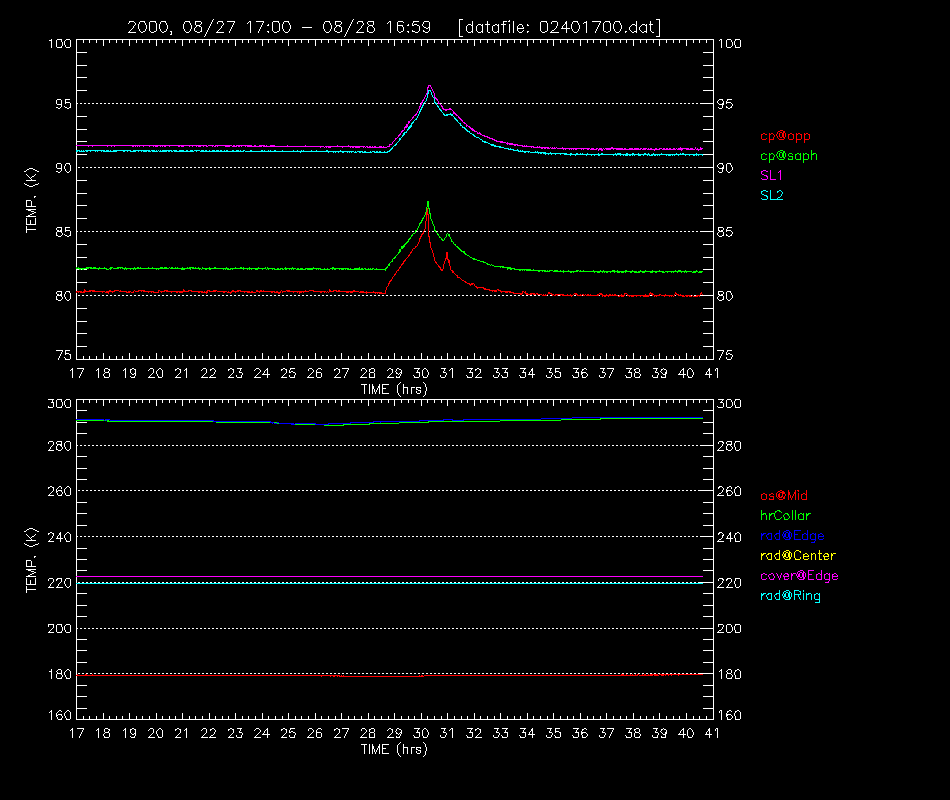This screenshot has height=800, width=950.
Task: Click the green cp@saph curve peak
Action: pyautogui.click(x=428, y=202)
